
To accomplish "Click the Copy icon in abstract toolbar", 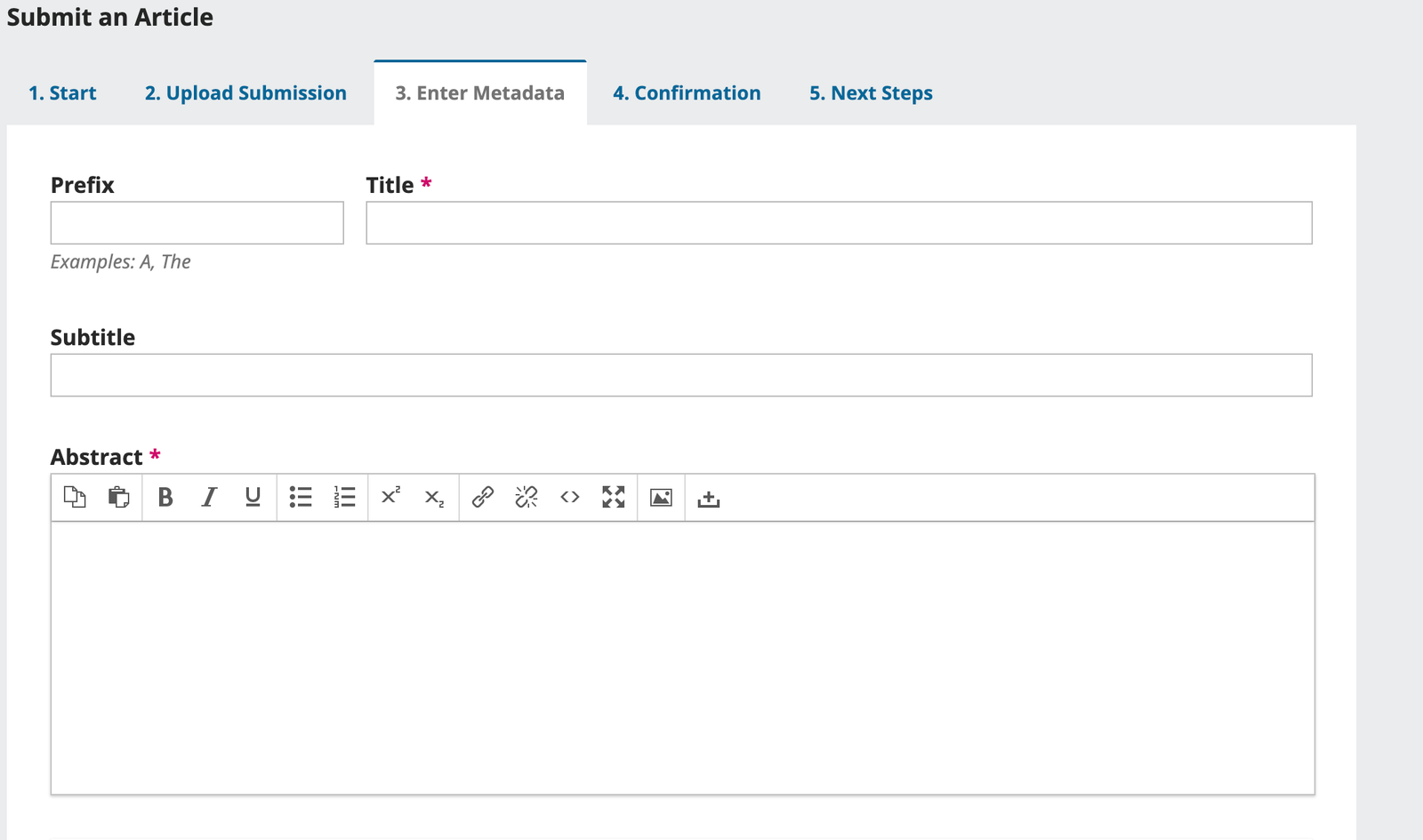I will coord(75,497).
